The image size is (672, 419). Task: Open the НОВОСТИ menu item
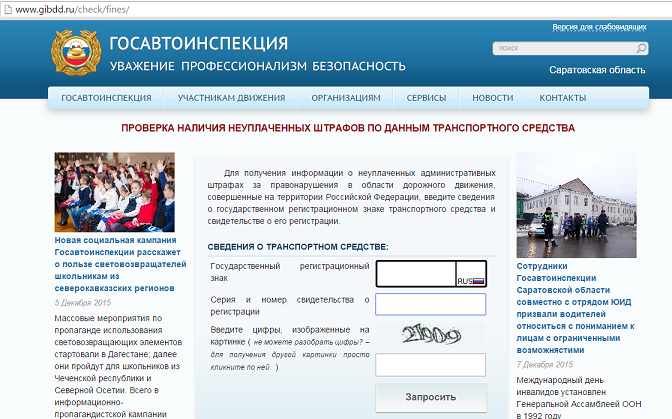tap(493, 98)
